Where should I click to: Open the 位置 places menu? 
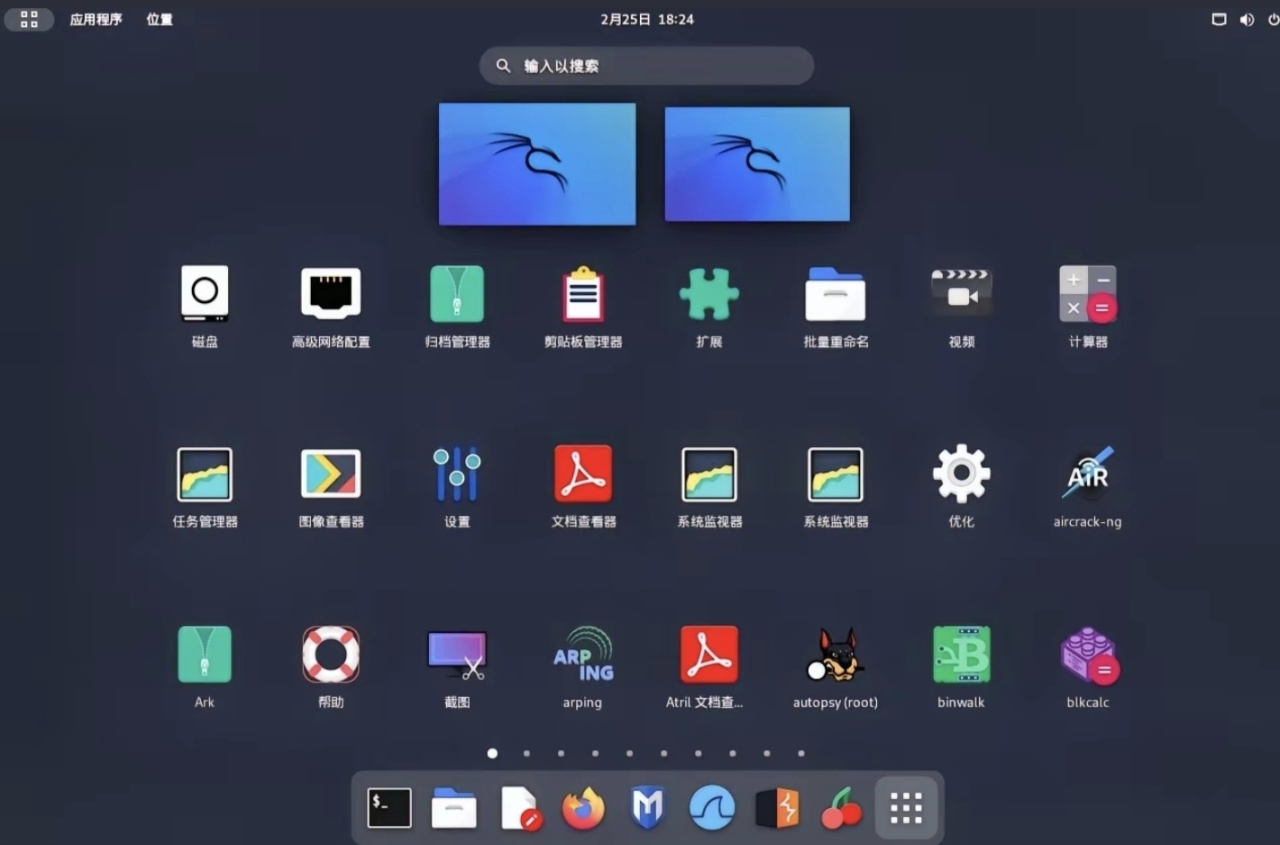click(160, 19)
